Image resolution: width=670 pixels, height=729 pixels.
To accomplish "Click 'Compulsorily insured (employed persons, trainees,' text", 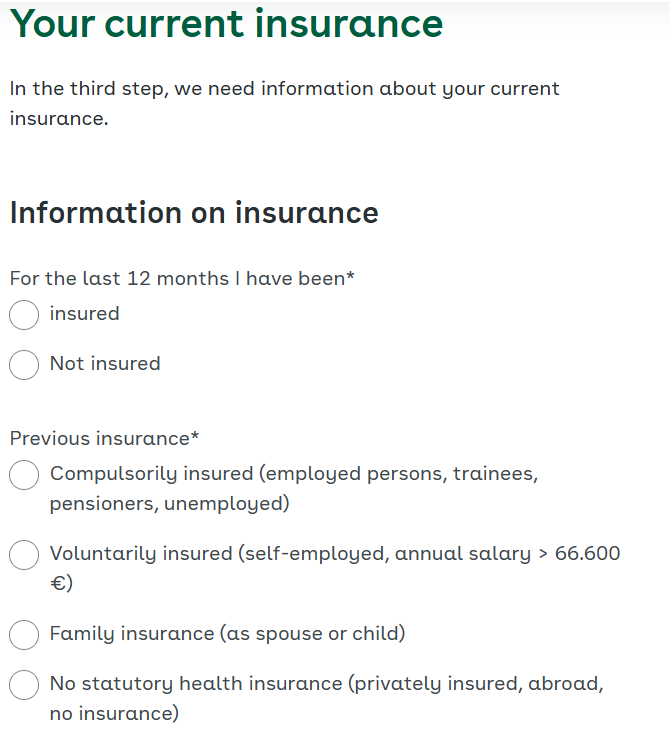I will coord(294,474).
